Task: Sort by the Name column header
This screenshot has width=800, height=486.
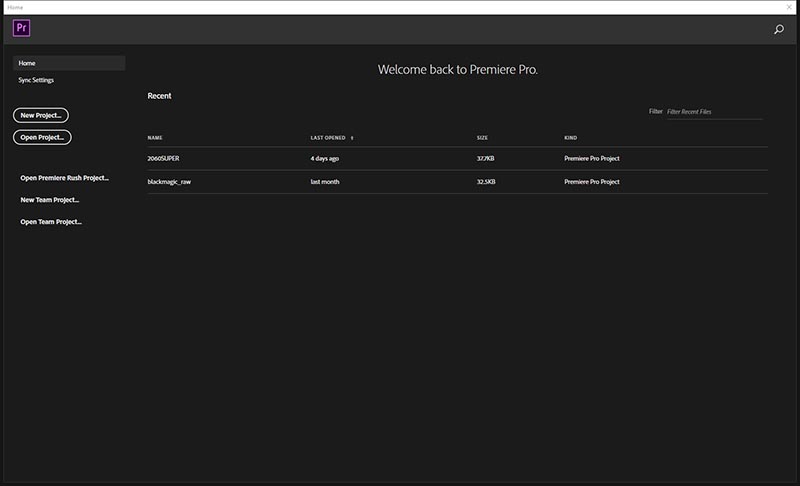Action: [155, 138]
